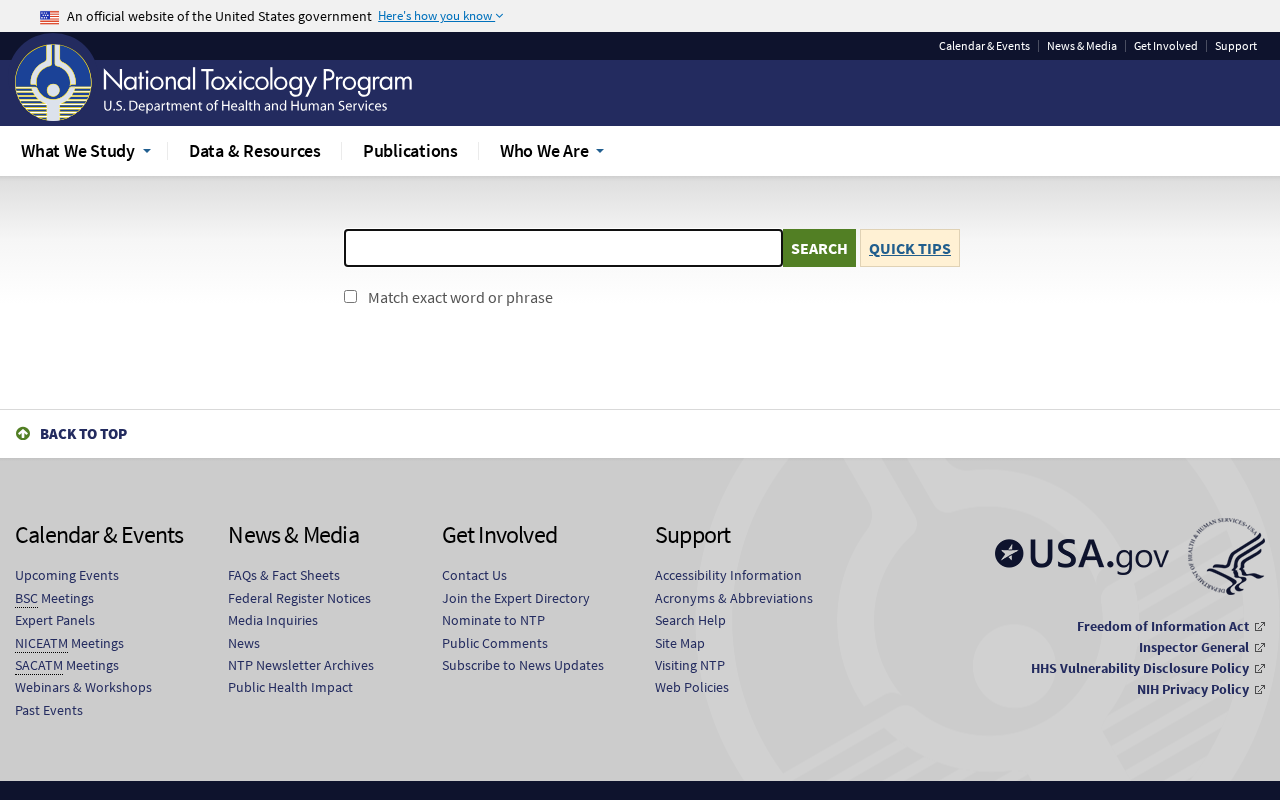Click the HHS eagle logo in footer
Screen dimensions: 1280x800
[1226, 556]
